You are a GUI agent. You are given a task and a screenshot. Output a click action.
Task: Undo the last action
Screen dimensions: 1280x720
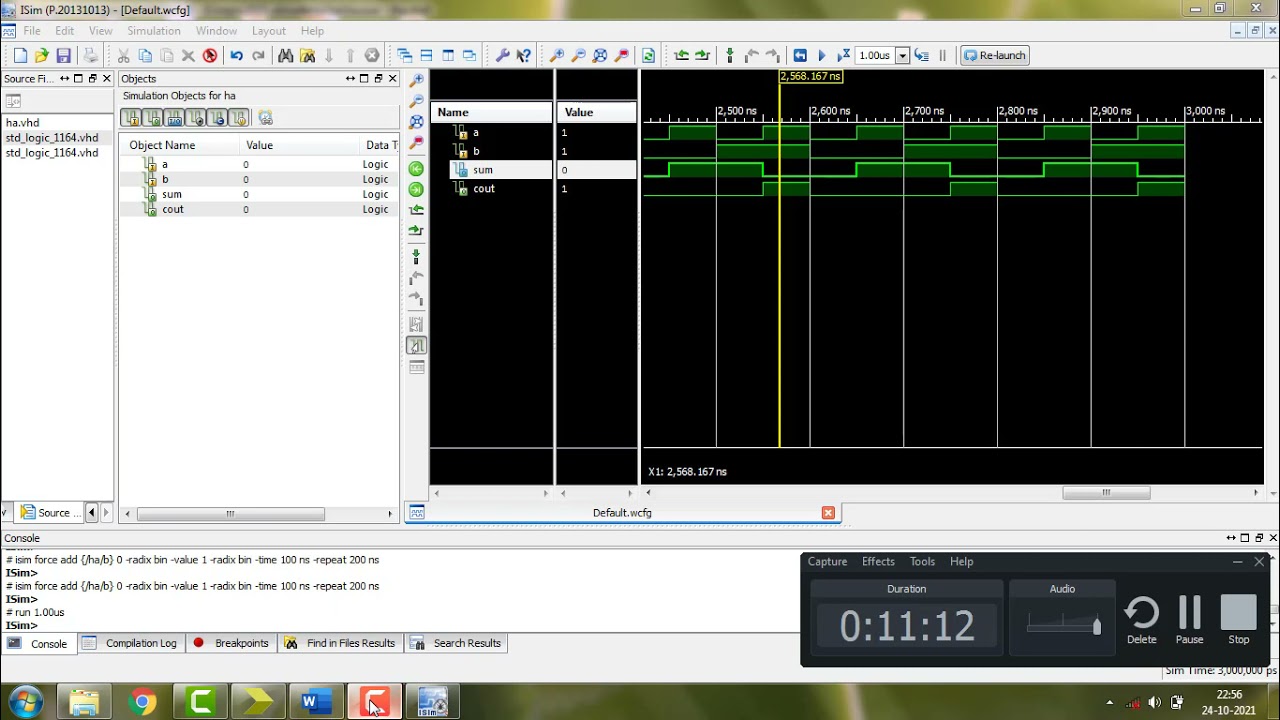tap(237, 56)
